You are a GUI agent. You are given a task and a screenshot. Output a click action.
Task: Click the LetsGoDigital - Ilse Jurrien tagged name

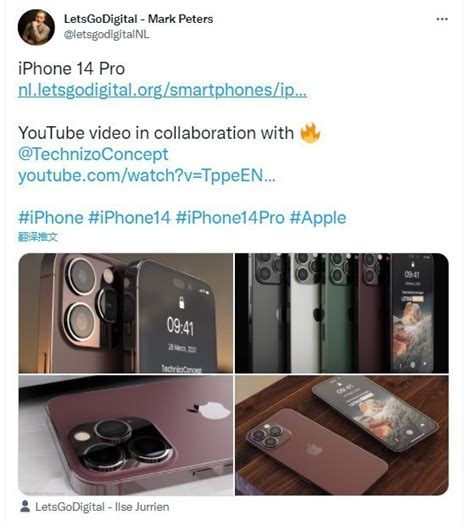coord(102,507)
